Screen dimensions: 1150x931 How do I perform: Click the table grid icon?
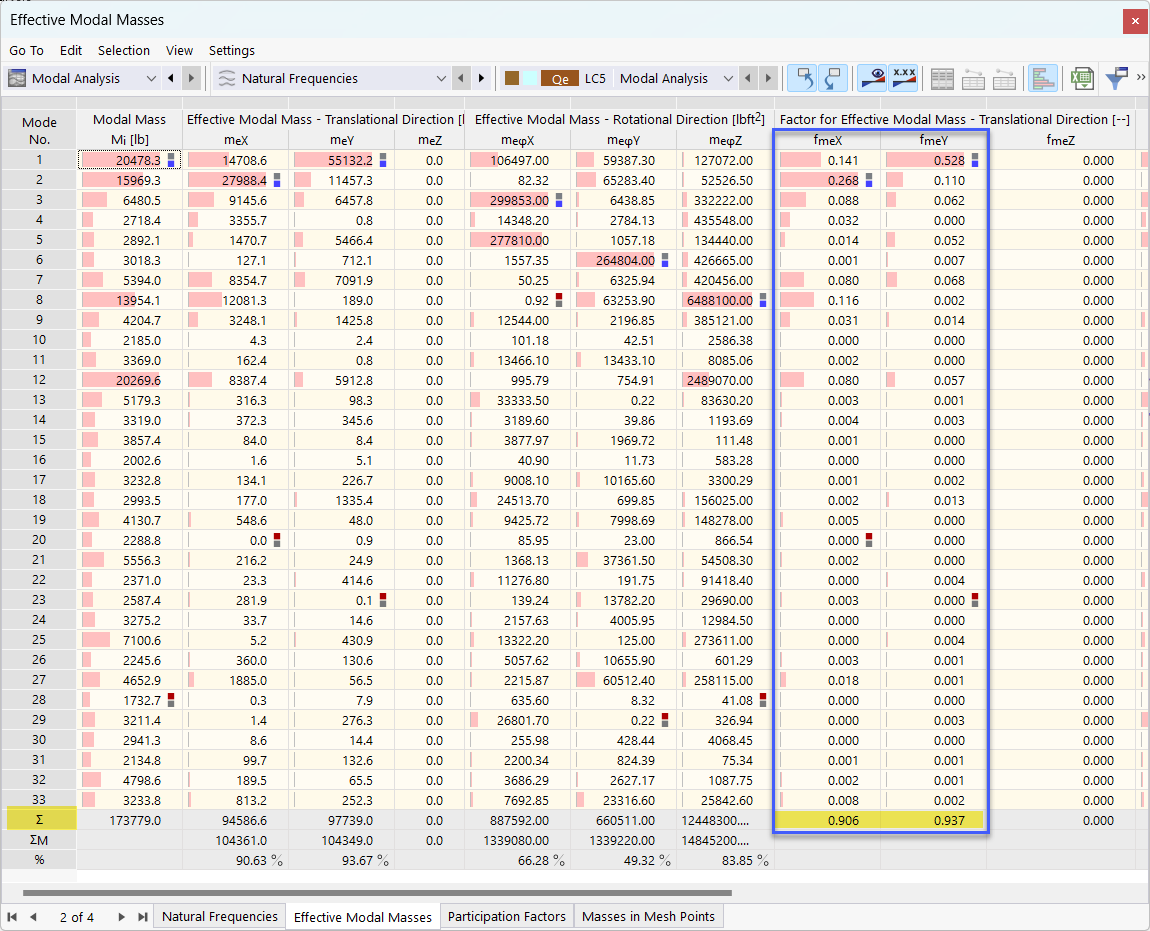point(942,79)
